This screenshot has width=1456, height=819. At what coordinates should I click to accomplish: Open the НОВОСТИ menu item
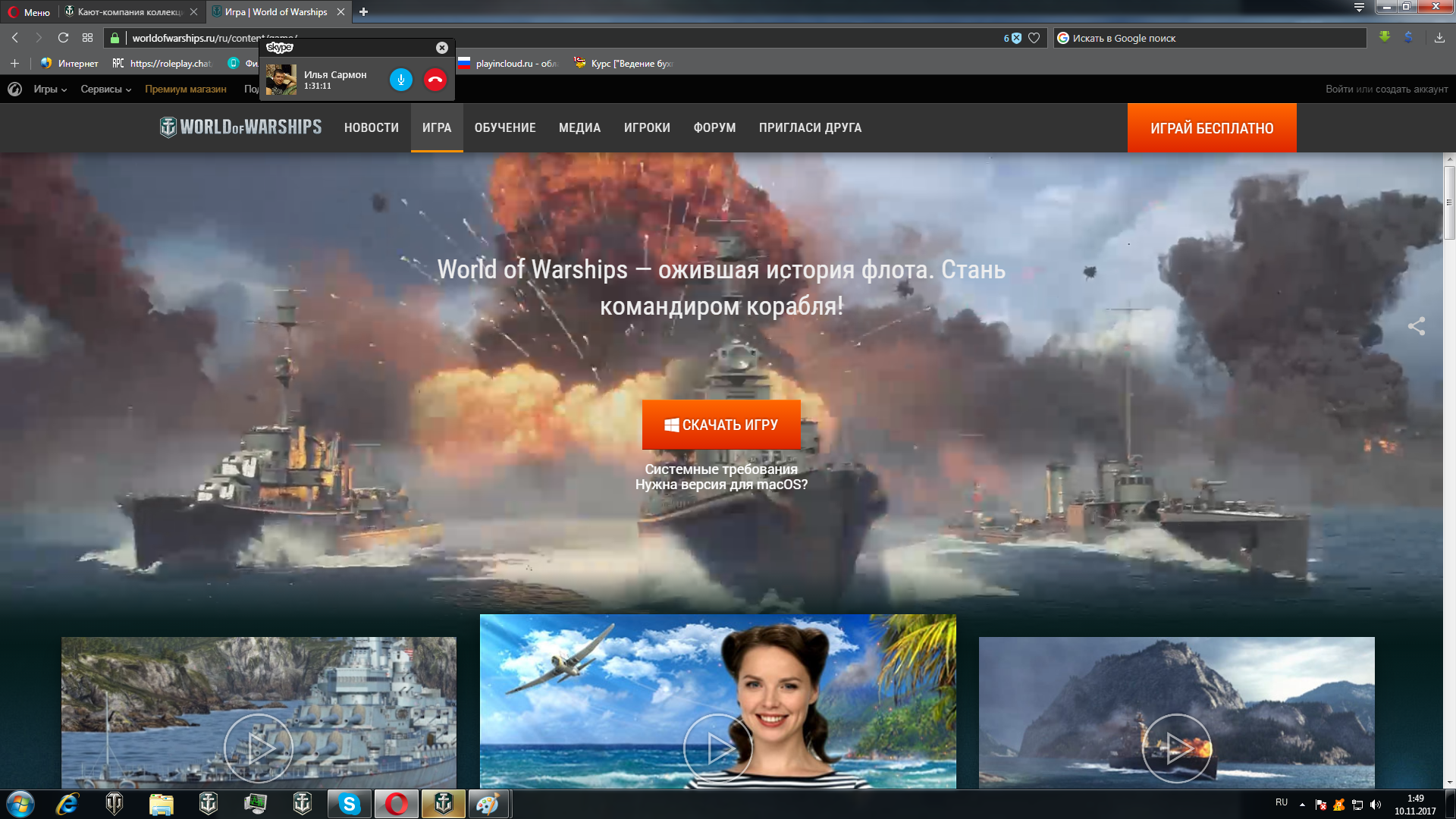(x=372, y=128)
